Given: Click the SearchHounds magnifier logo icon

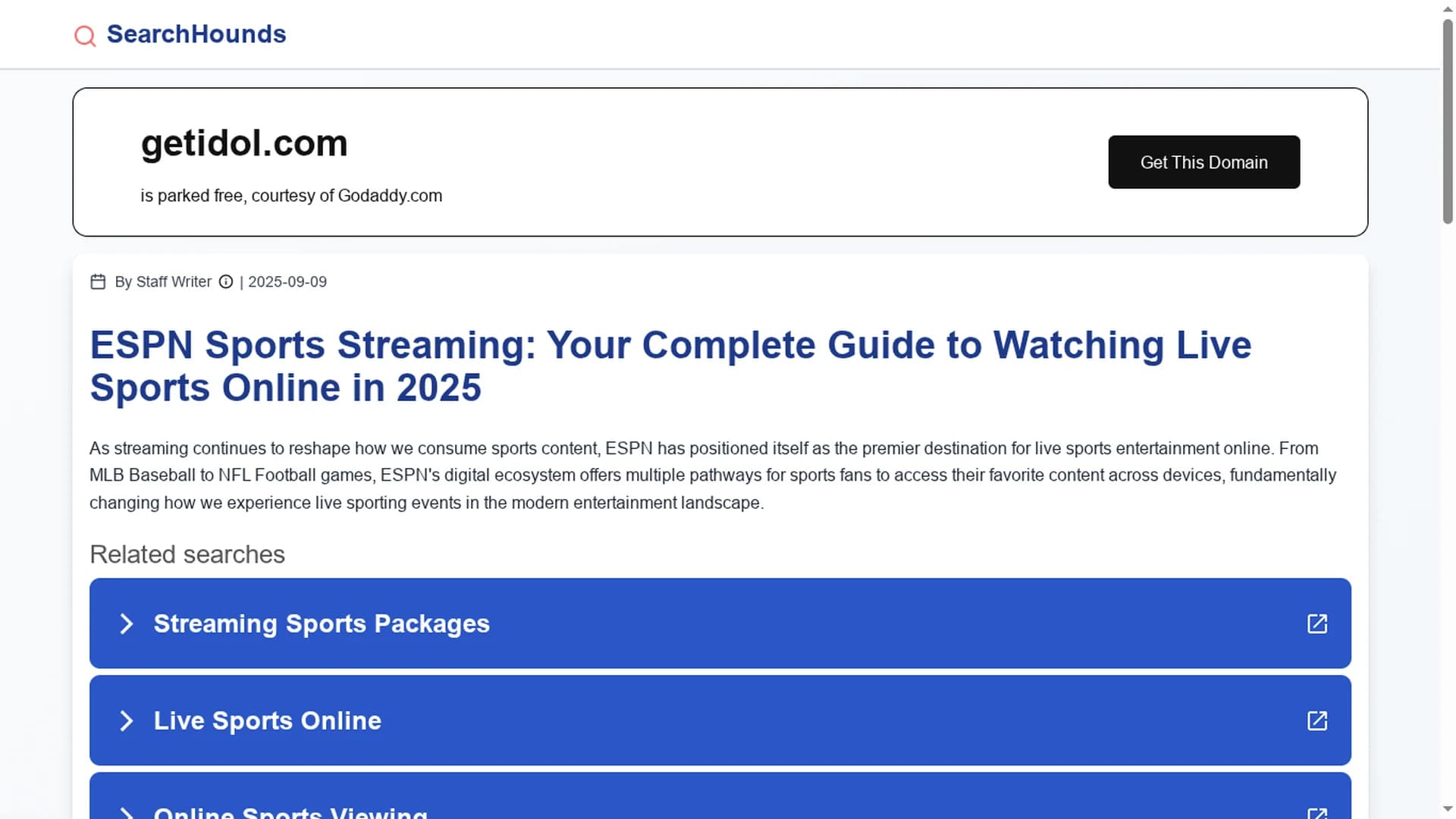Looking at the screenshot, I should (x=85, y=36).
